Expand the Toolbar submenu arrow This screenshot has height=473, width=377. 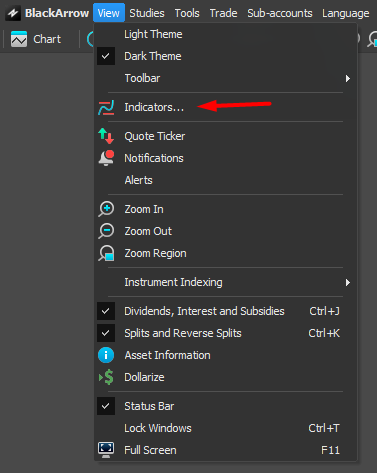[x=348, y=78]
